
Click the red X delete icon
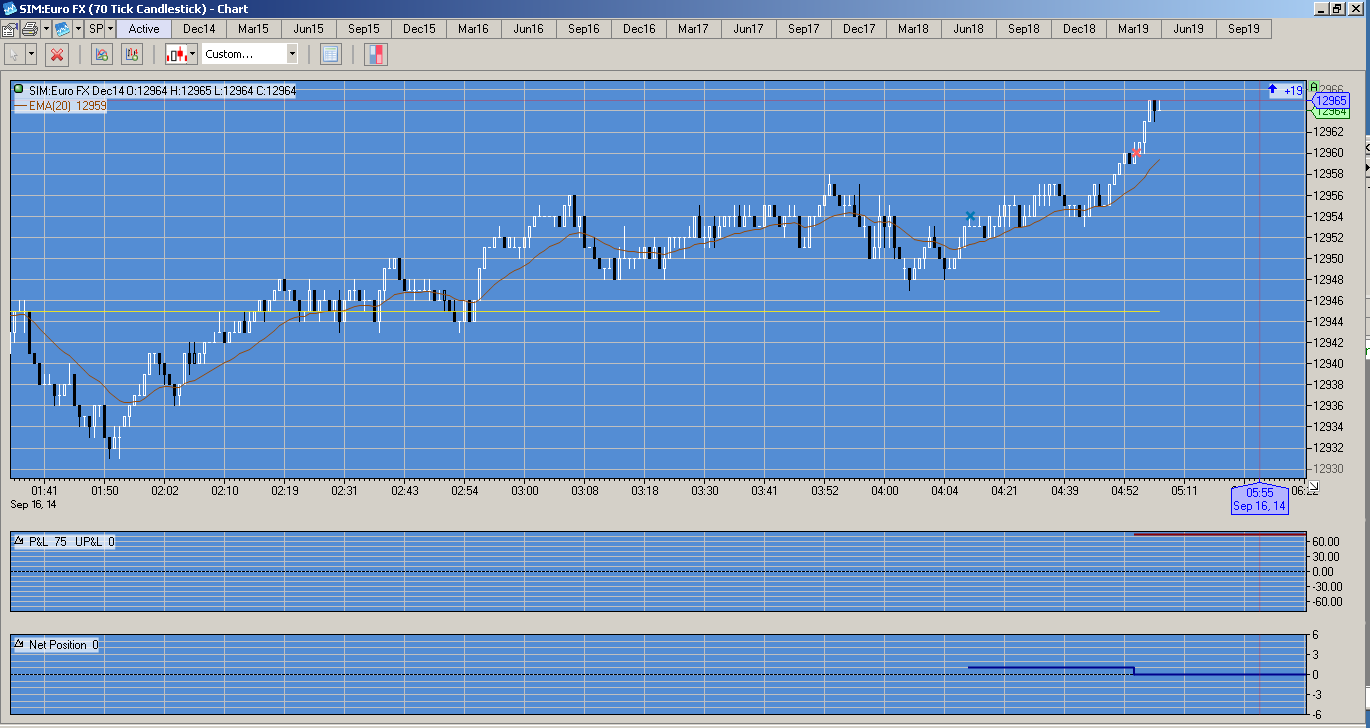coord(57,54)
